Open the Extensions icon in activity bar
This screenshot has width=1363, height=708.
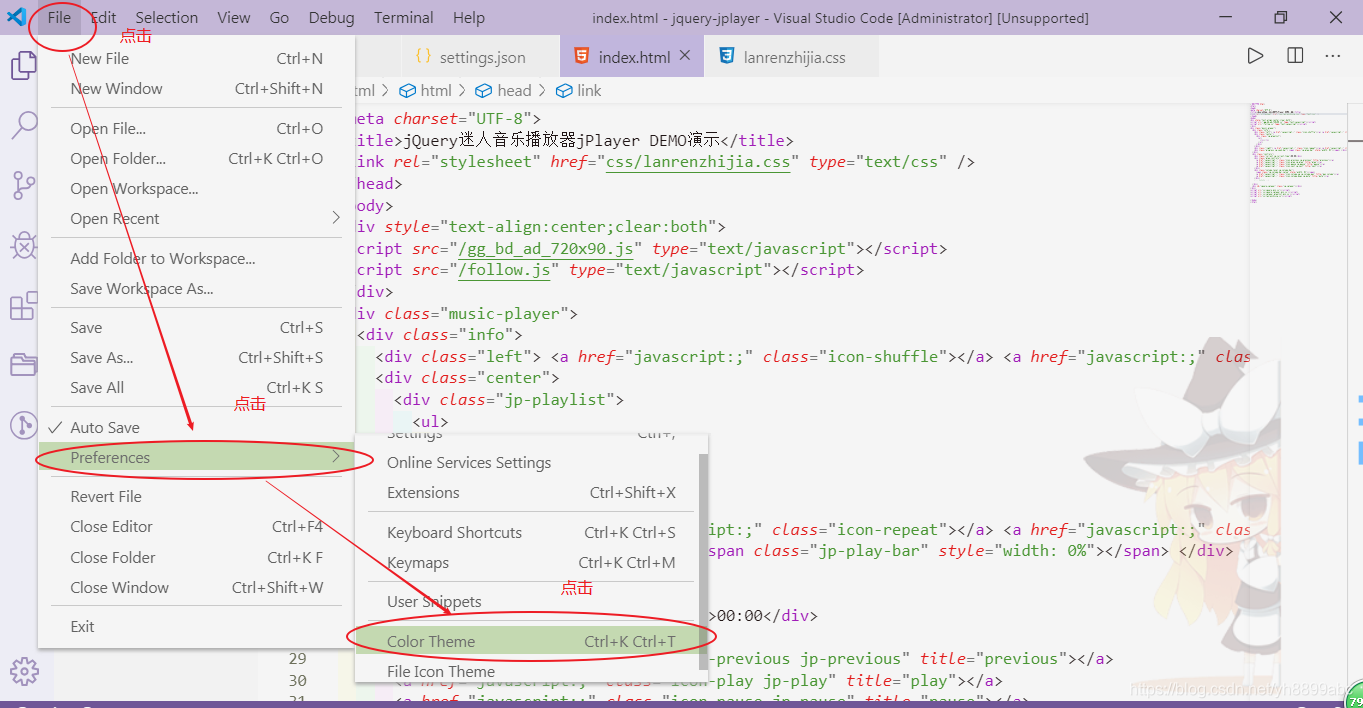point(23,306)
